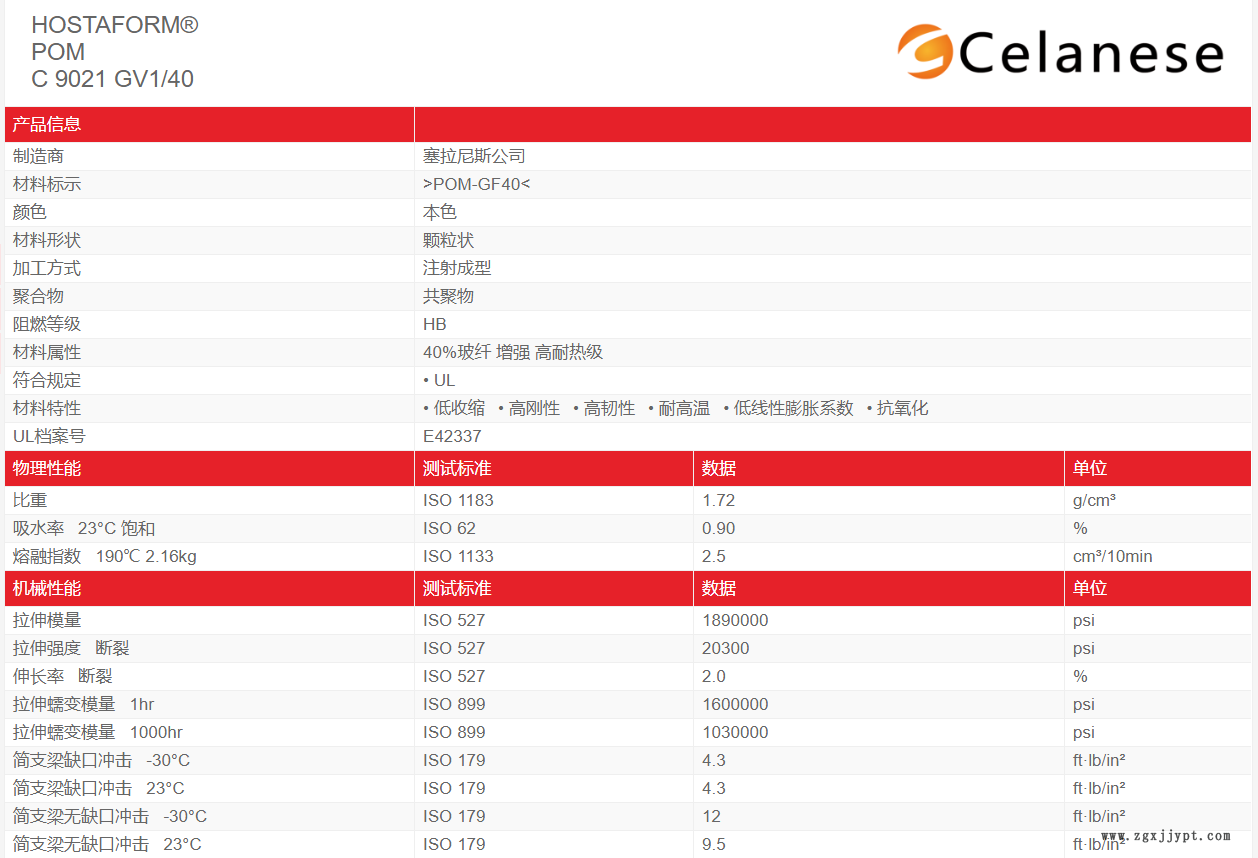
Task: Click the >POM-GF40< material marking value
Action: pos(476,184)
